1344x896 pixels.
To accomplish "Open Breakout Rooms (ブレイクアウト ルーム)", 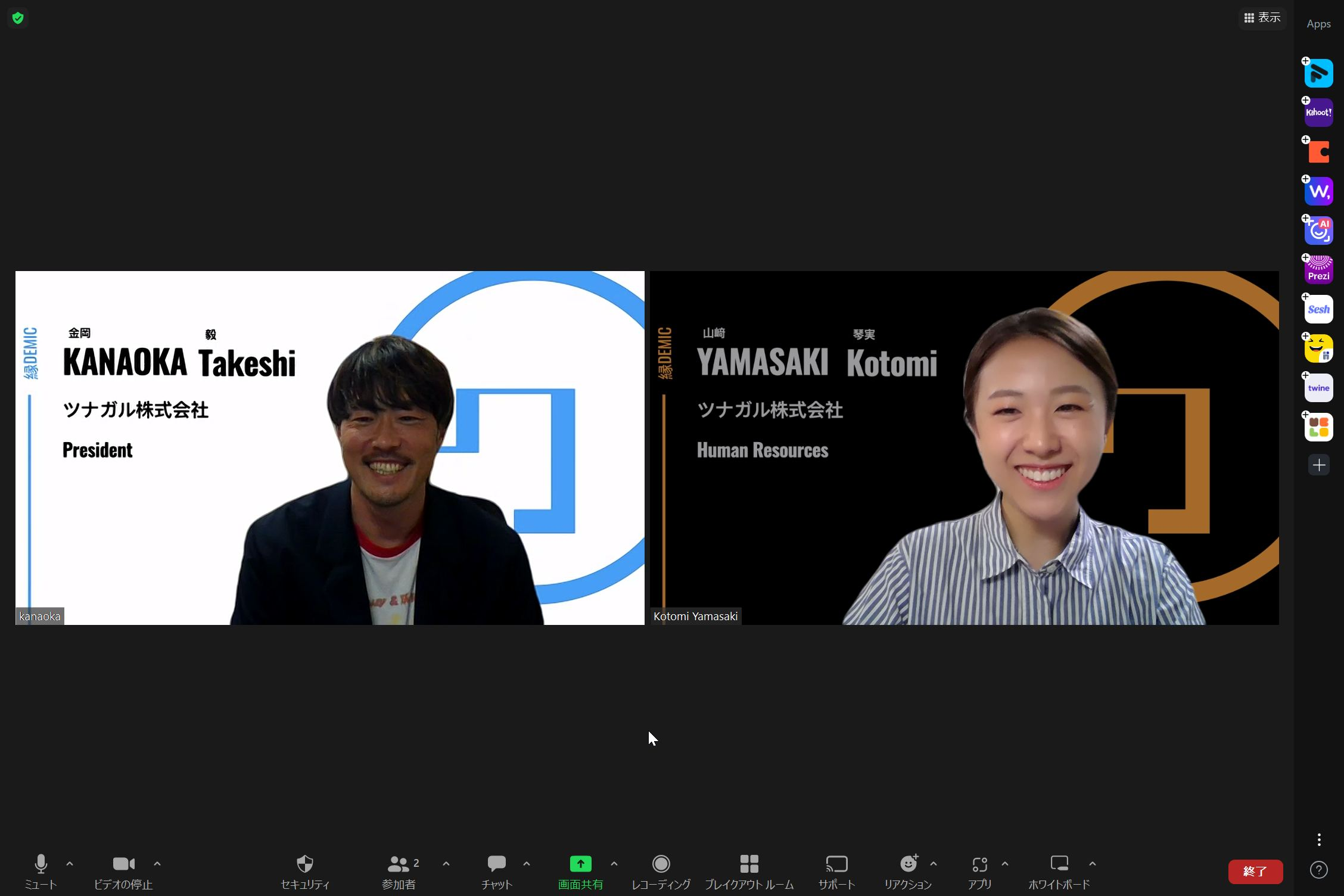I will pyautogui.click(x=749, y=871).
